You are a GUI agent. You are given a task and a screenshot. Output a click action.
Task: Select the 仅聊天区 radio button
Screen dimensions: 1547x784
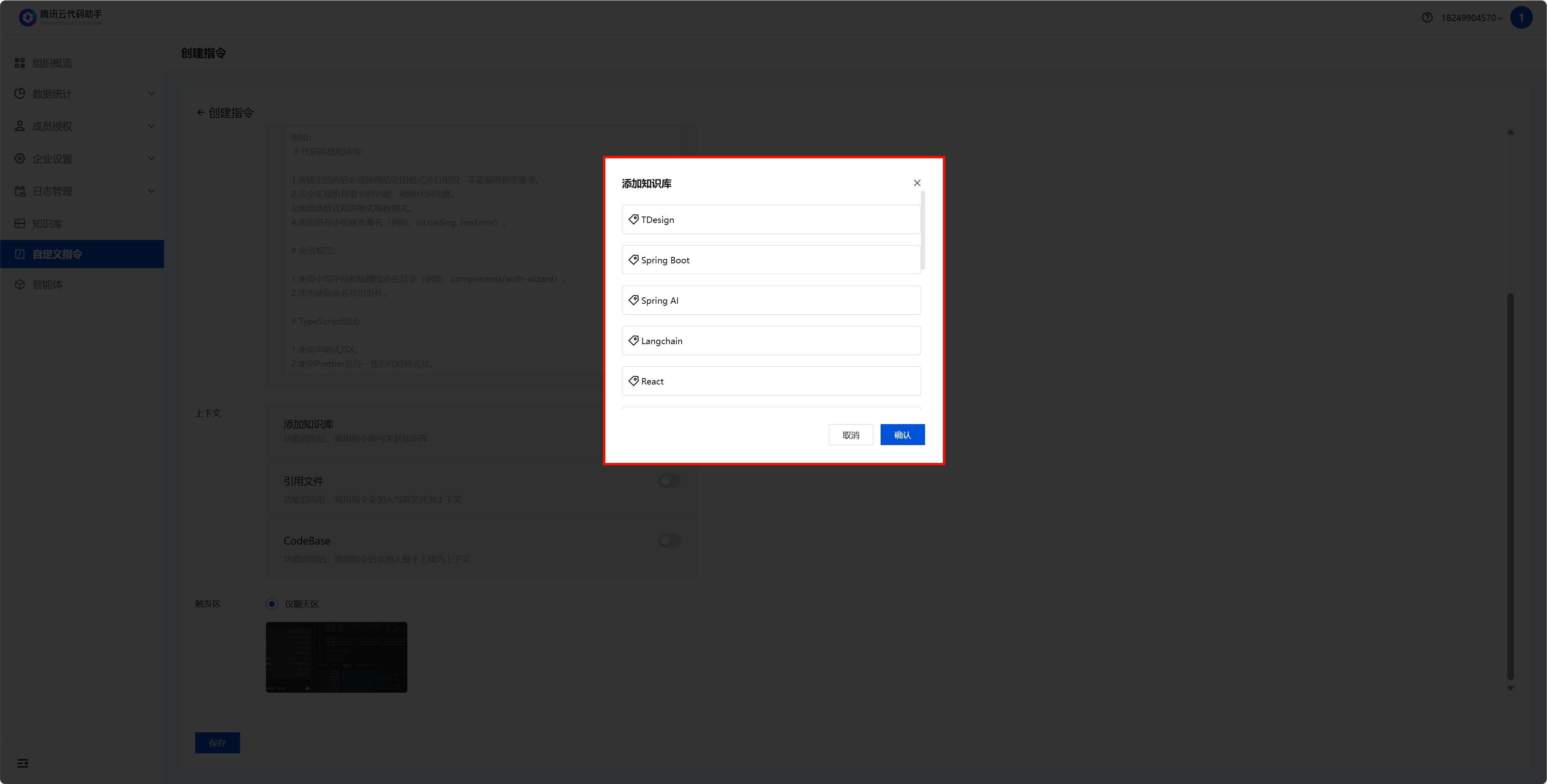272,604
